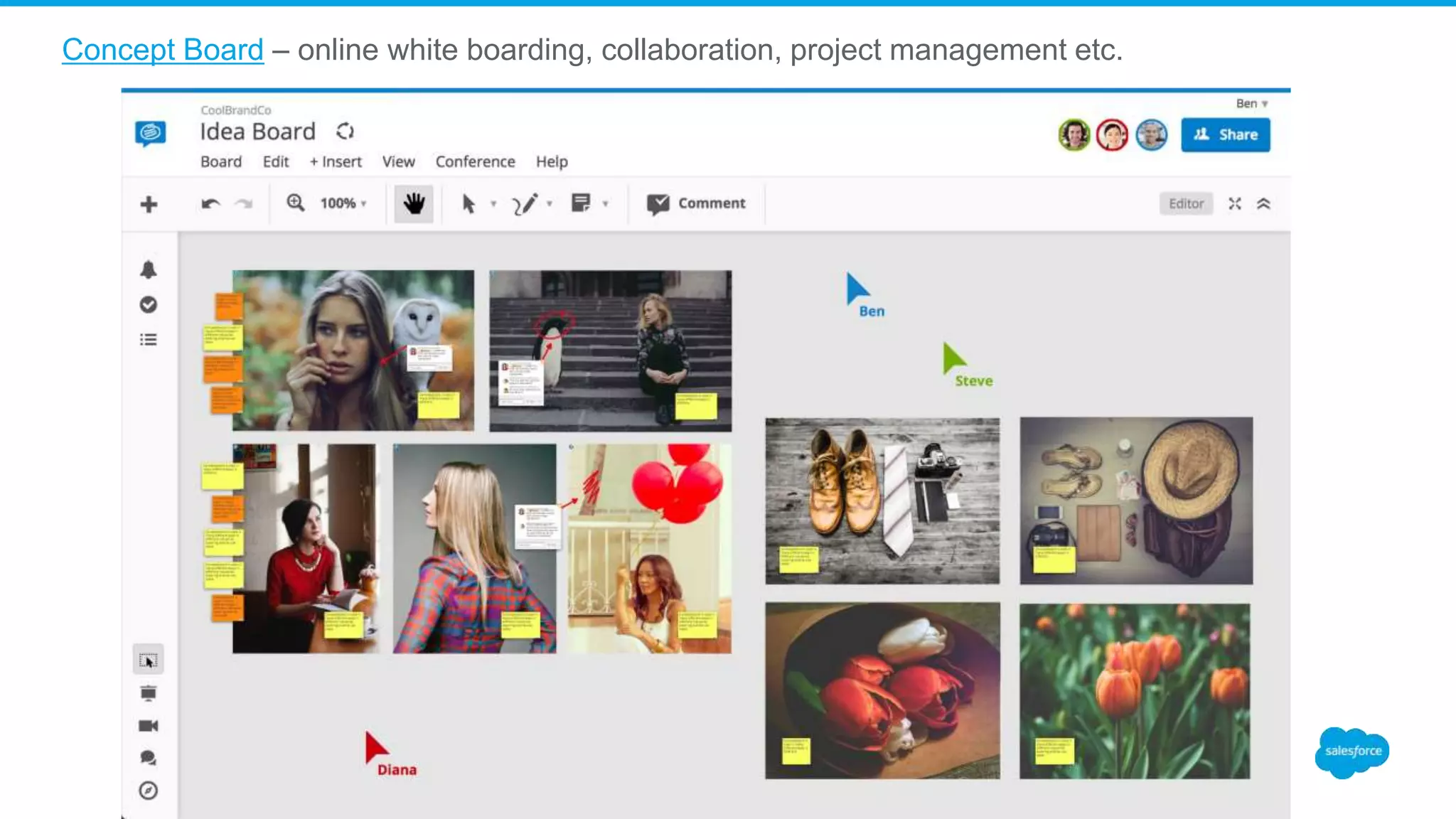Open the list outline icon in sidebar
The width and height of the screenshot is (1456, 819).
click(x=148, y=340)
